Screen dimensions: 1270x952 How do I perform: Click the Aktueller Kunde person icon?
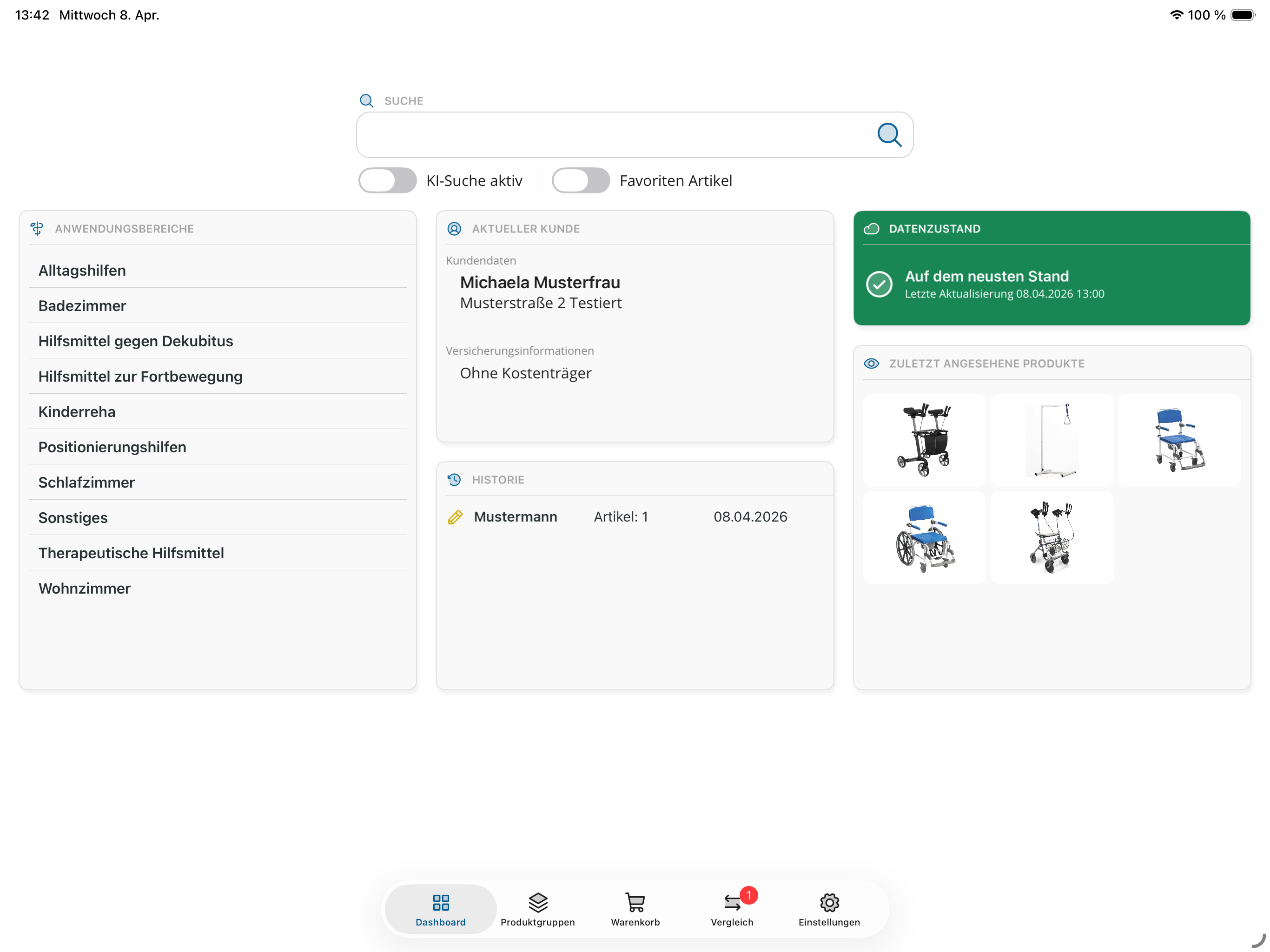454,229
